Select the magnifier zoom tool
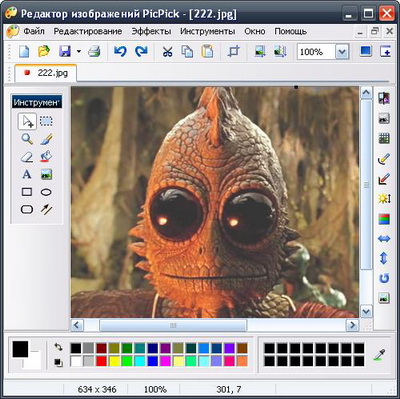Image resolution: width=400 pixels, height=399 pixels. 27,139
